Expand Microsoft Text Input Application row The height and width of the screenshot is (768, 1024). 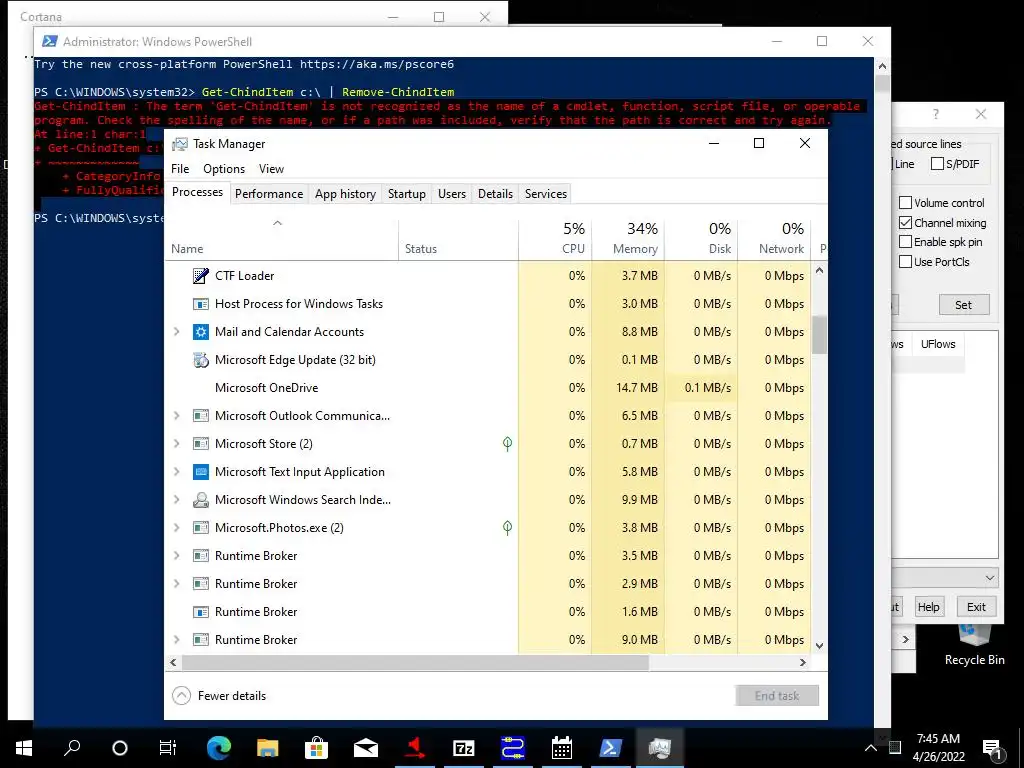[176, 472]
